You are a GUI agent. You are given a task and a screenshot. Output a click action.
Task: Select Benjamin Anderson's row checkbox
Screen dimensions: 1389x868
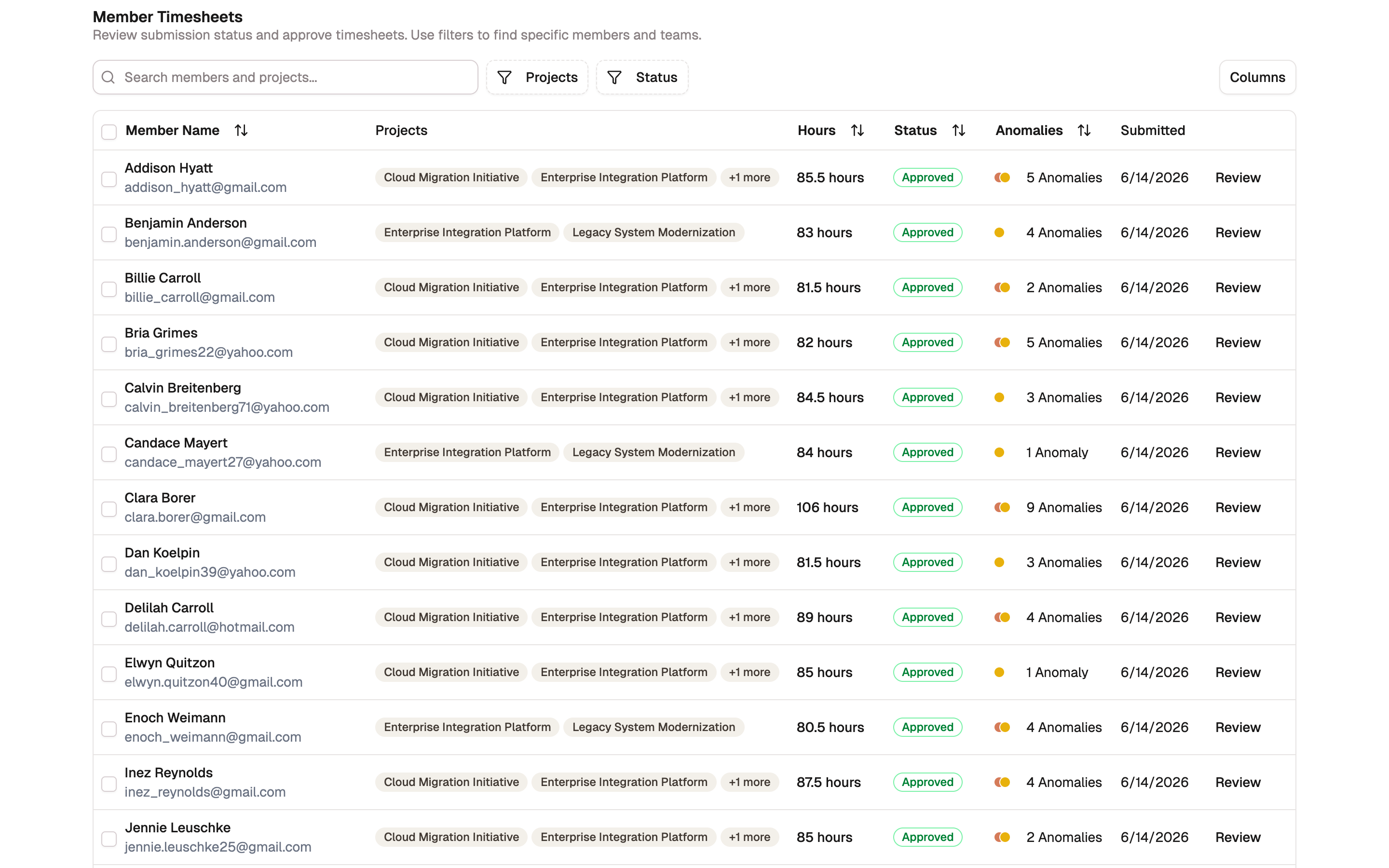pyautogui.click(x=109, y=234)
